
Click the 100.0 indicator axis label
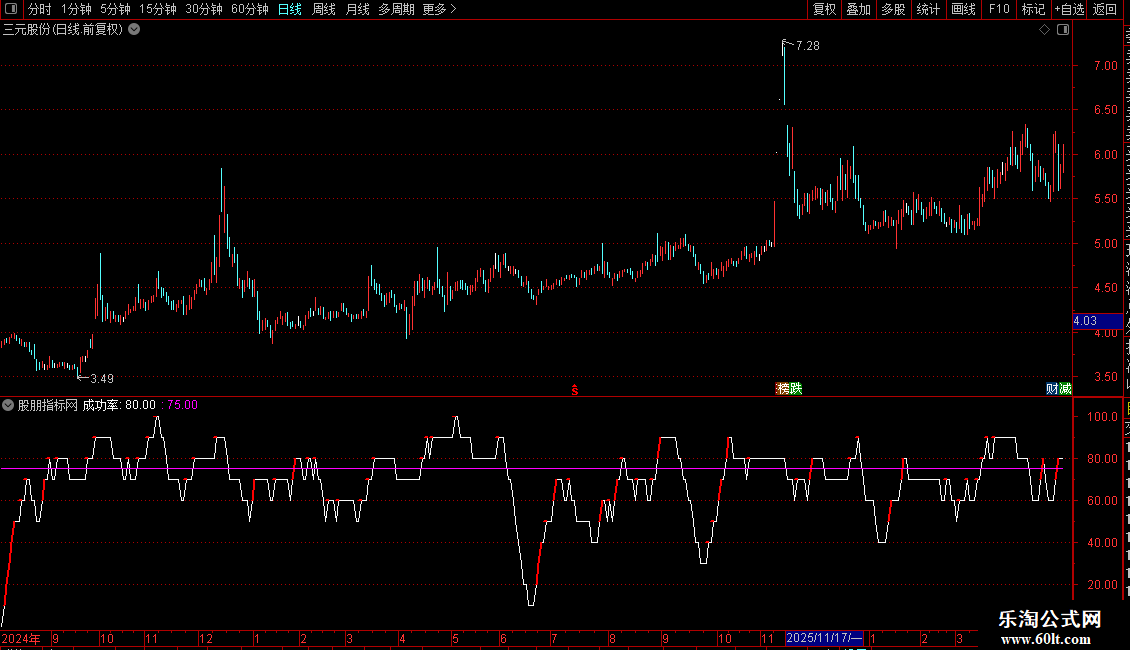tap(1102, 417)
